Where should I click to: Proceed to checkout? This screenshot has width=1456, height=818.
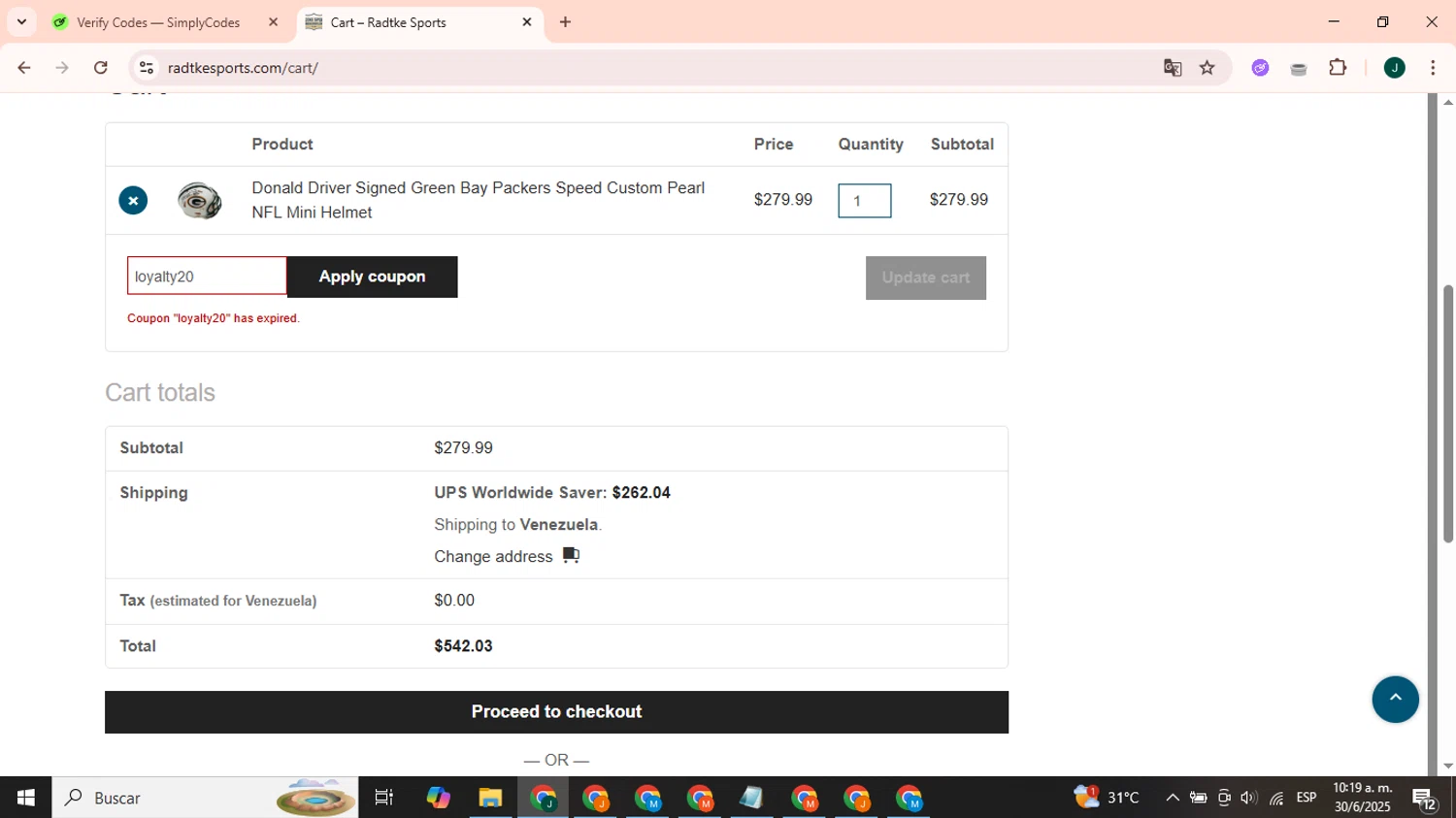556,711
